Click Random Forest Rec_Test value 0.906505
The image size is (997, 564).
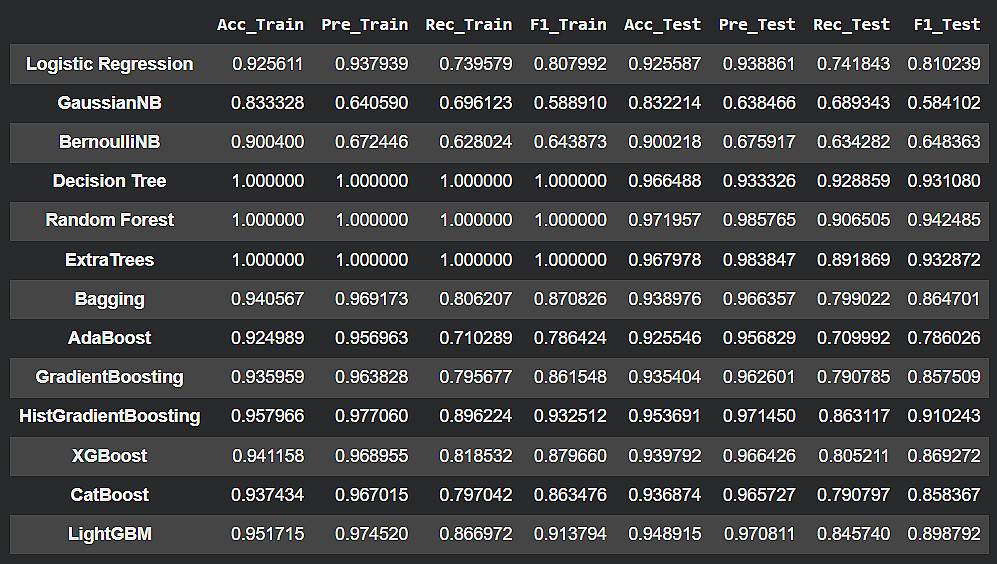pos(853,220)
